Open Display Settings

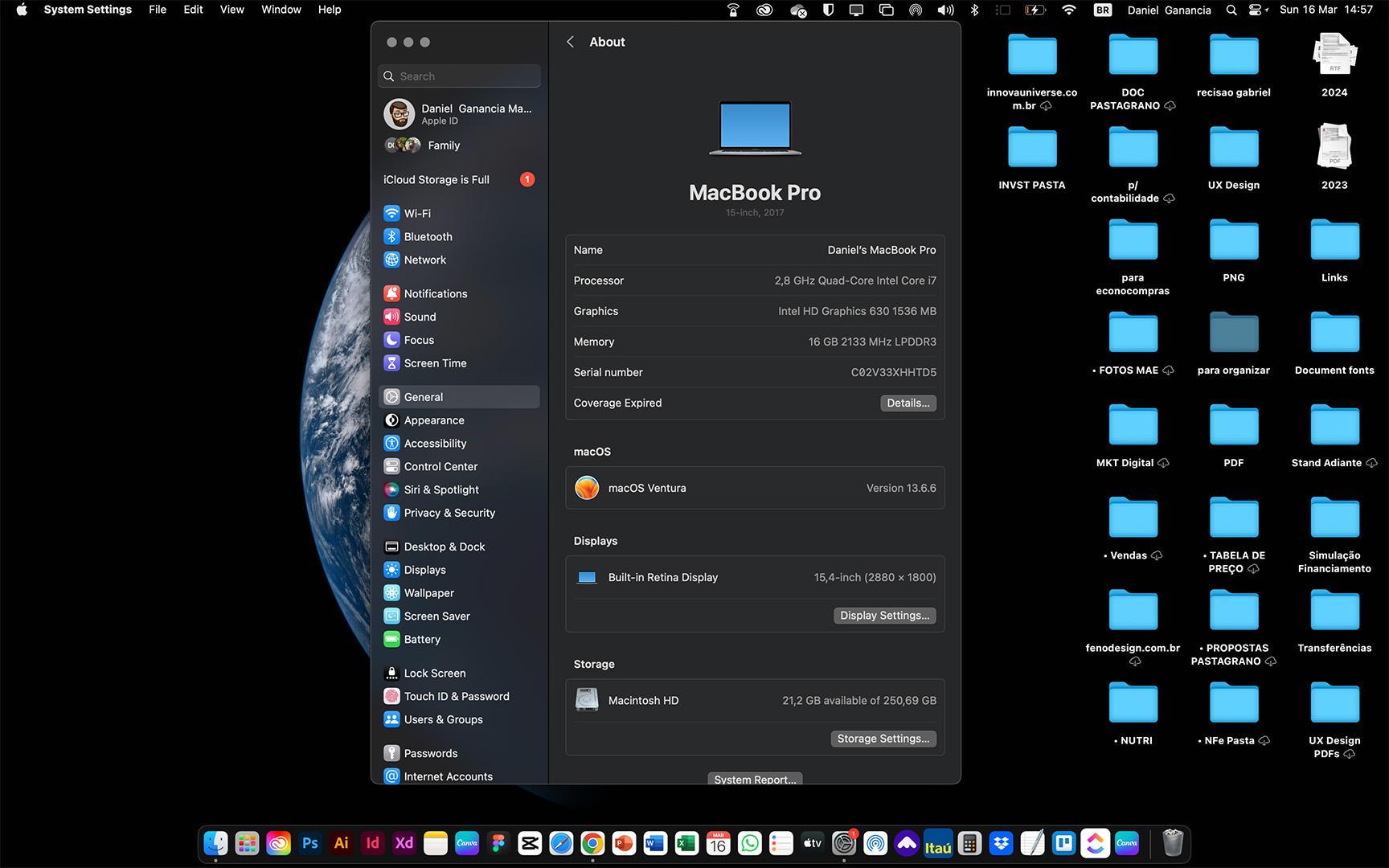pyautogui.click(x=884, y=615)
